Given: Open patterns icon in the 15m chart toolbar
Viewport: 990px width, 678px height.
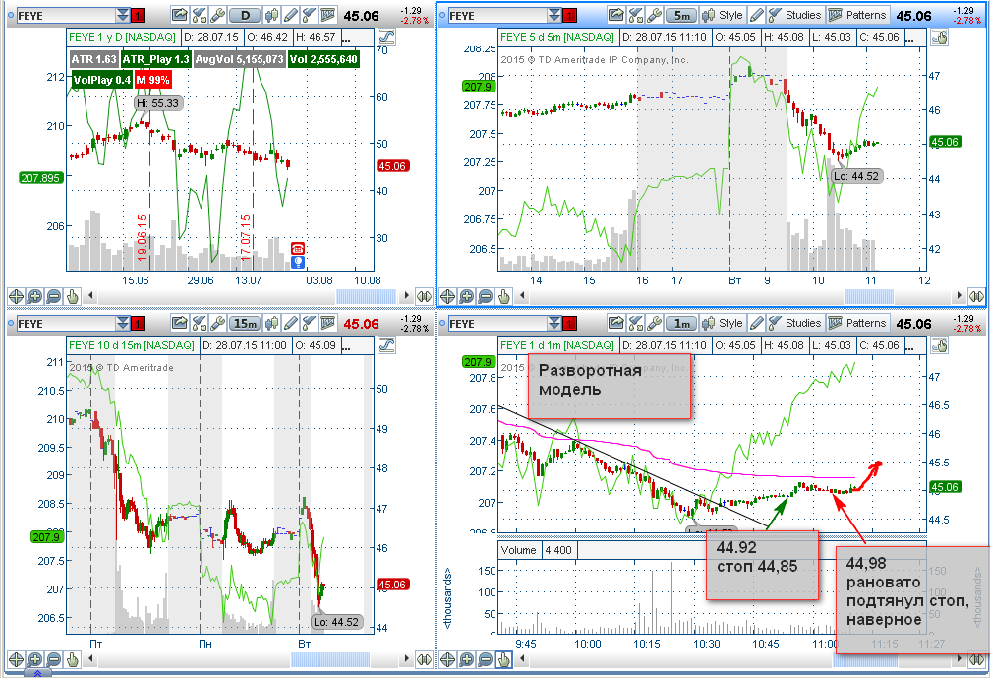Looking at the screenshot, I should (x=328, y=323).
